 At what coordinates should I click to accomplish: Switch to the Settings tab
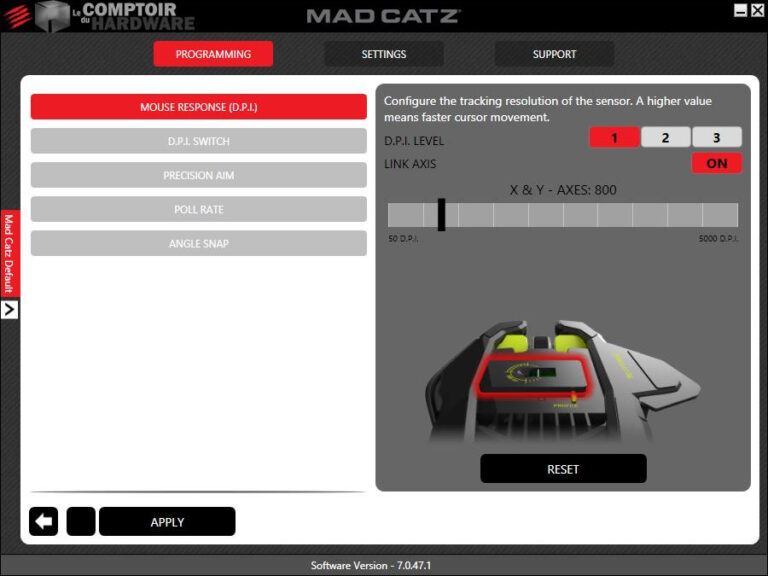pyautogui.click(x=384, y=54)
